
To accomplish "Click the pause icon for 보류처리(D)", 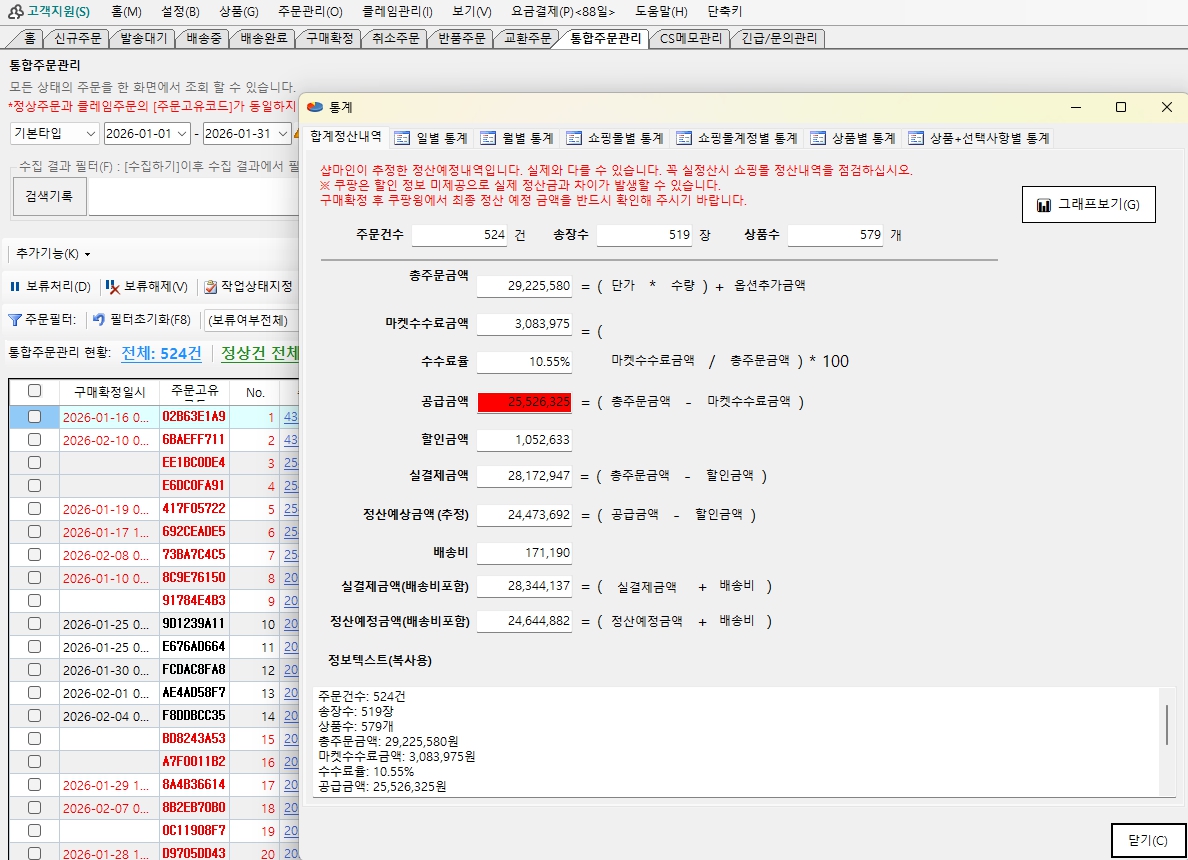I will point(15,287).
